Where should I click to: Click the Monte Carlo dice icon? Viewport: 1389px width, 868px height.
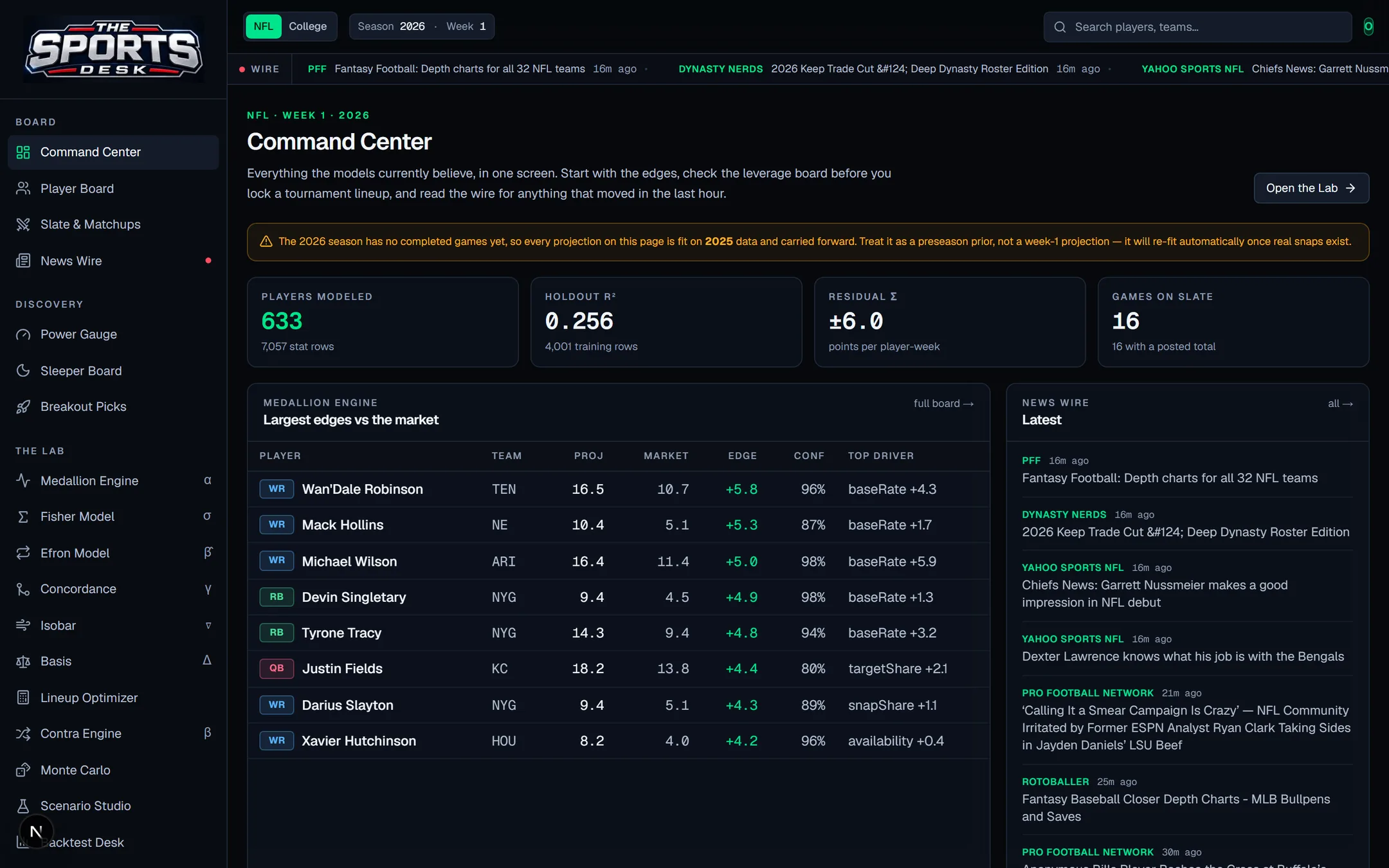[23, 770]
